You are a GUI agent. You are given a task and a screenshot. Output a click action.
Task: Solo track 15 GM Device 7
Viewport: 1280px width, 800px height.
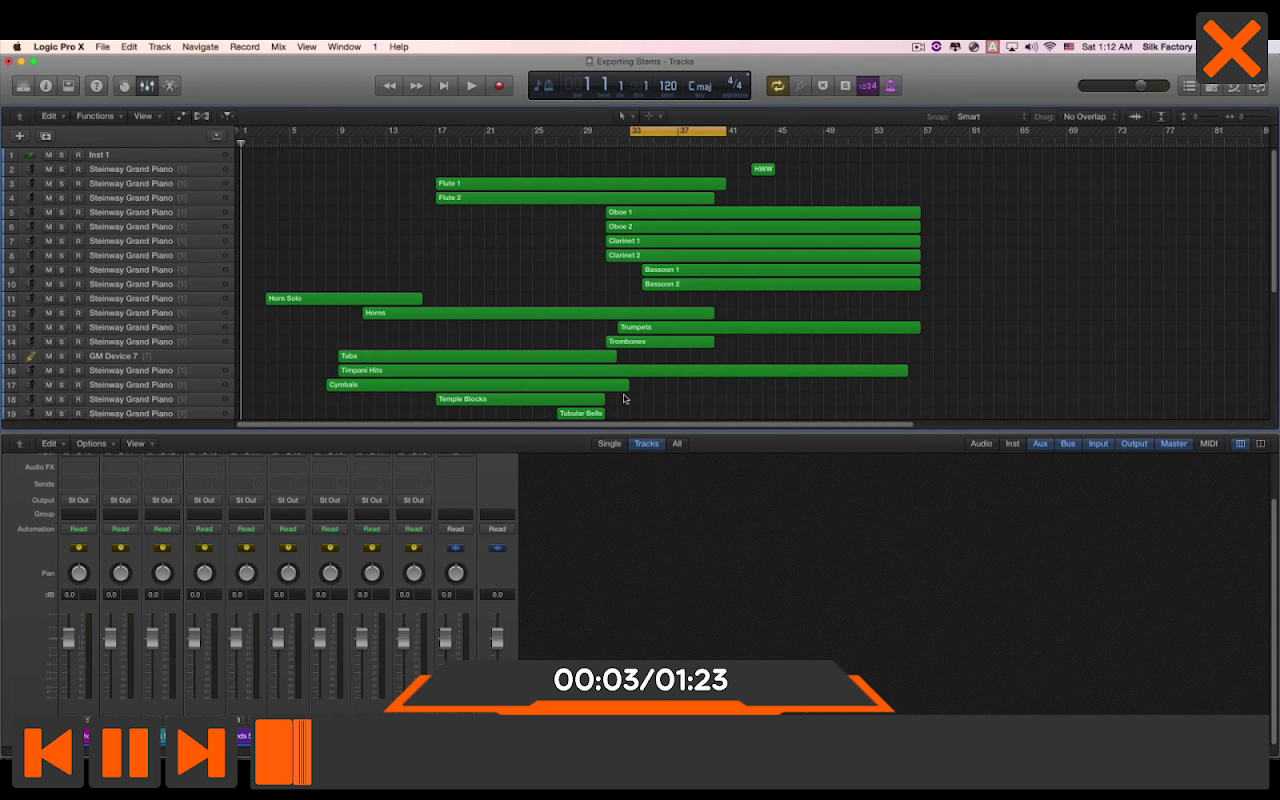point(61,356)
